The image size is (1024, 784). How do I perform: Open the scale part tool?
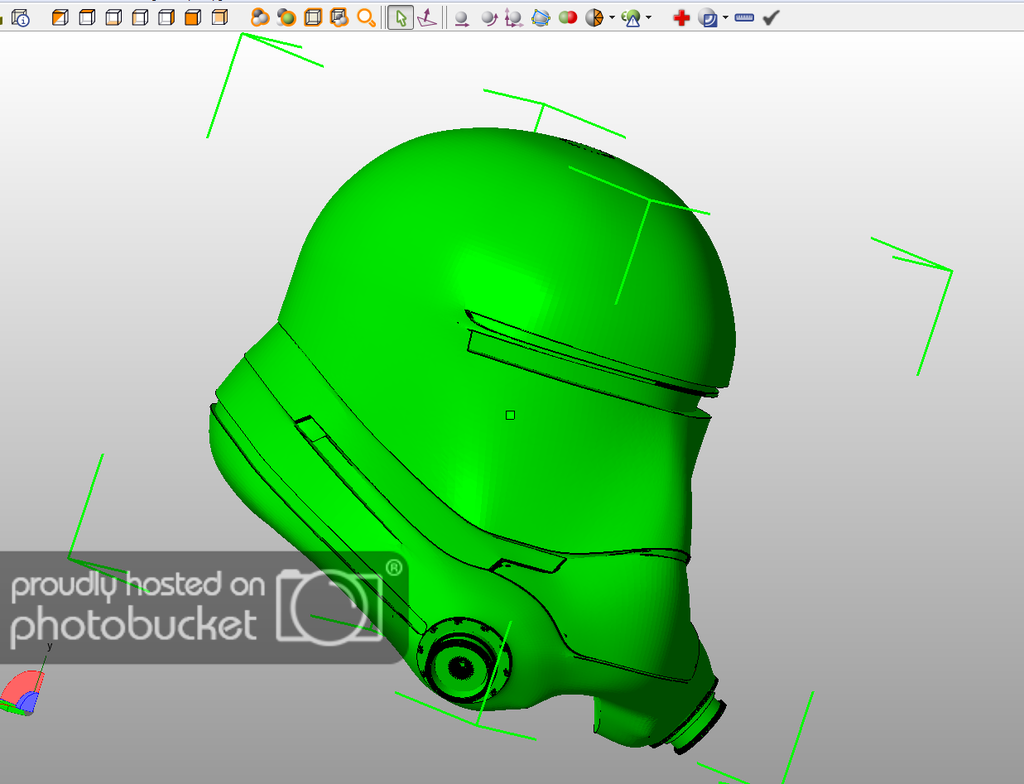514,19
